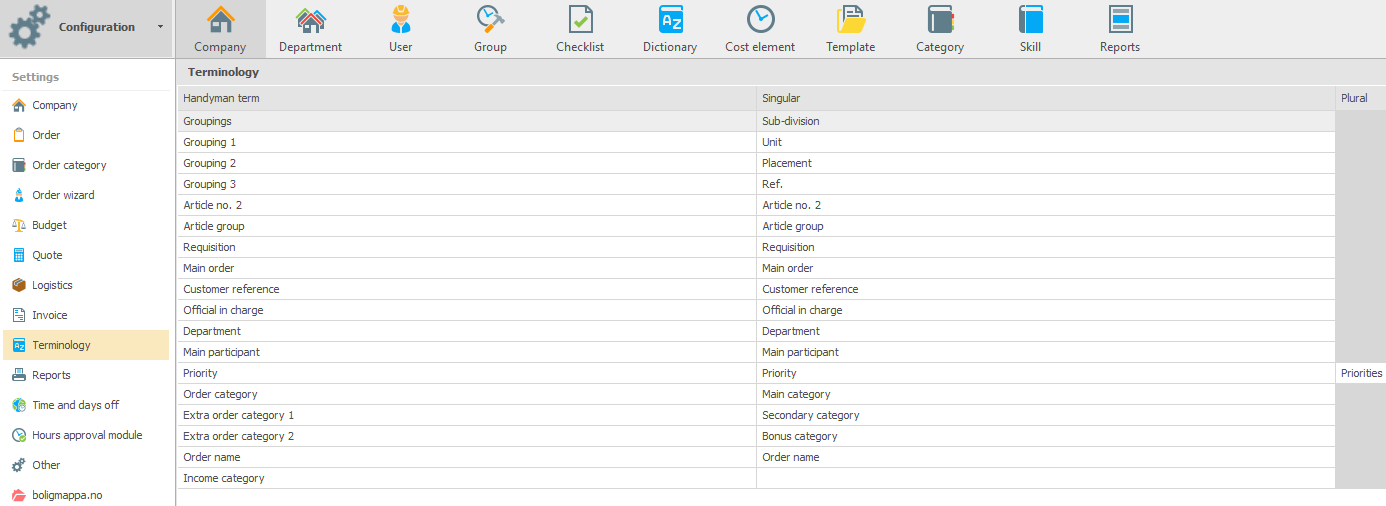Select the Priority term cell
The image size is (1386, 506).
[x=467, y=373]
